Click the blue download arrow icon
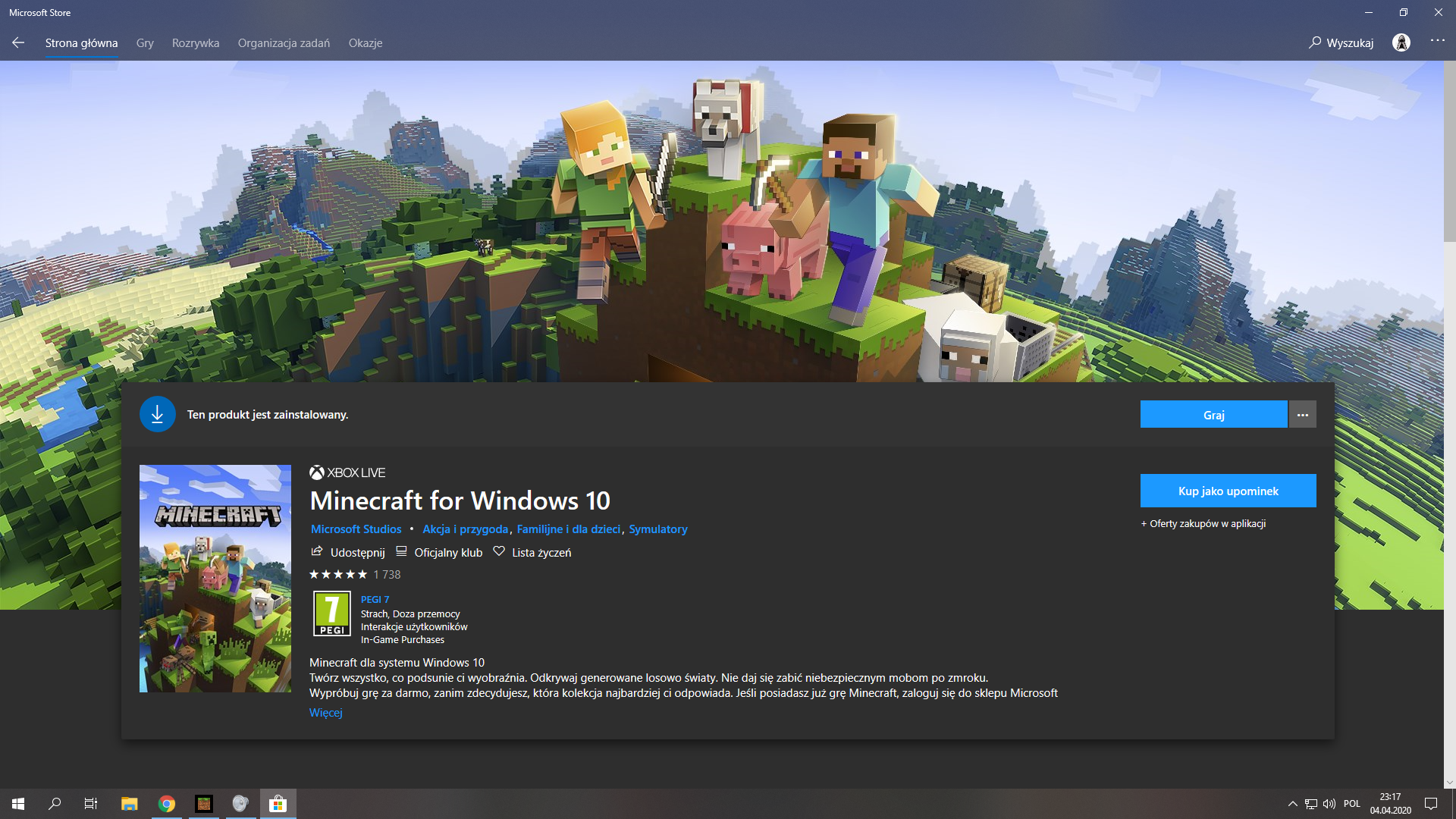Viewport: 1456px width, 819px height. pyautogui.click(x=157, y=414)
